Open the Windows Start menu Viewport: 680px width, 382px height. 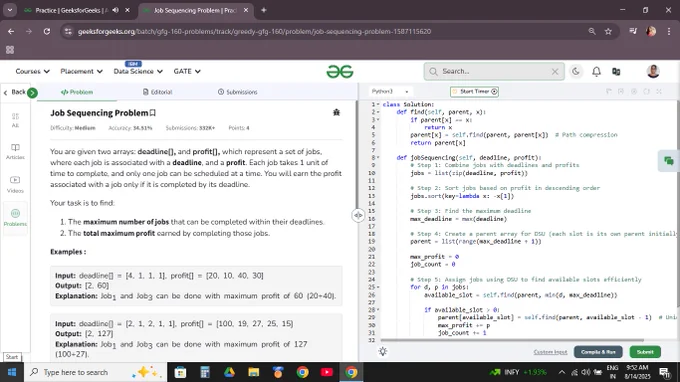(x=12, y=372)
